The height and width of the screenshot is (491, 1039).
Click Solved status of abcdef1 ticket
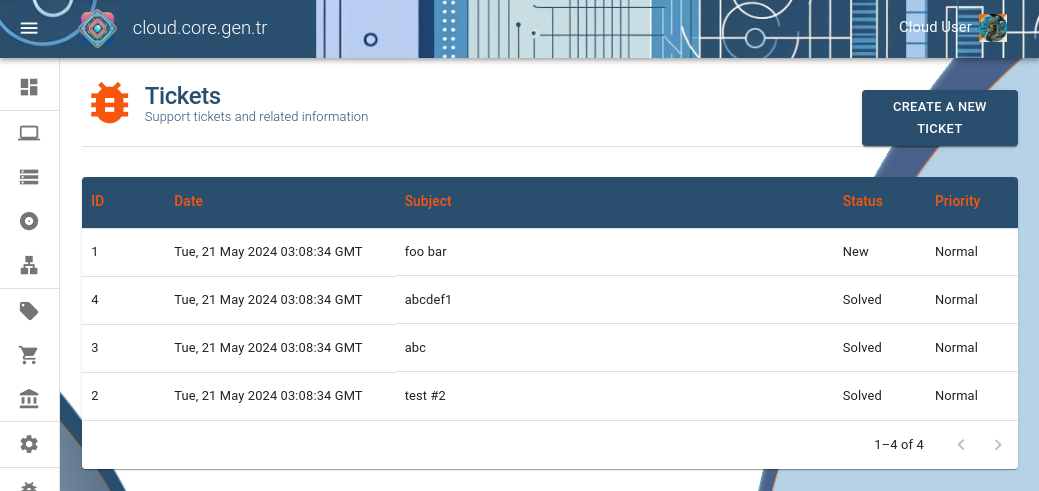pos(862,300)
